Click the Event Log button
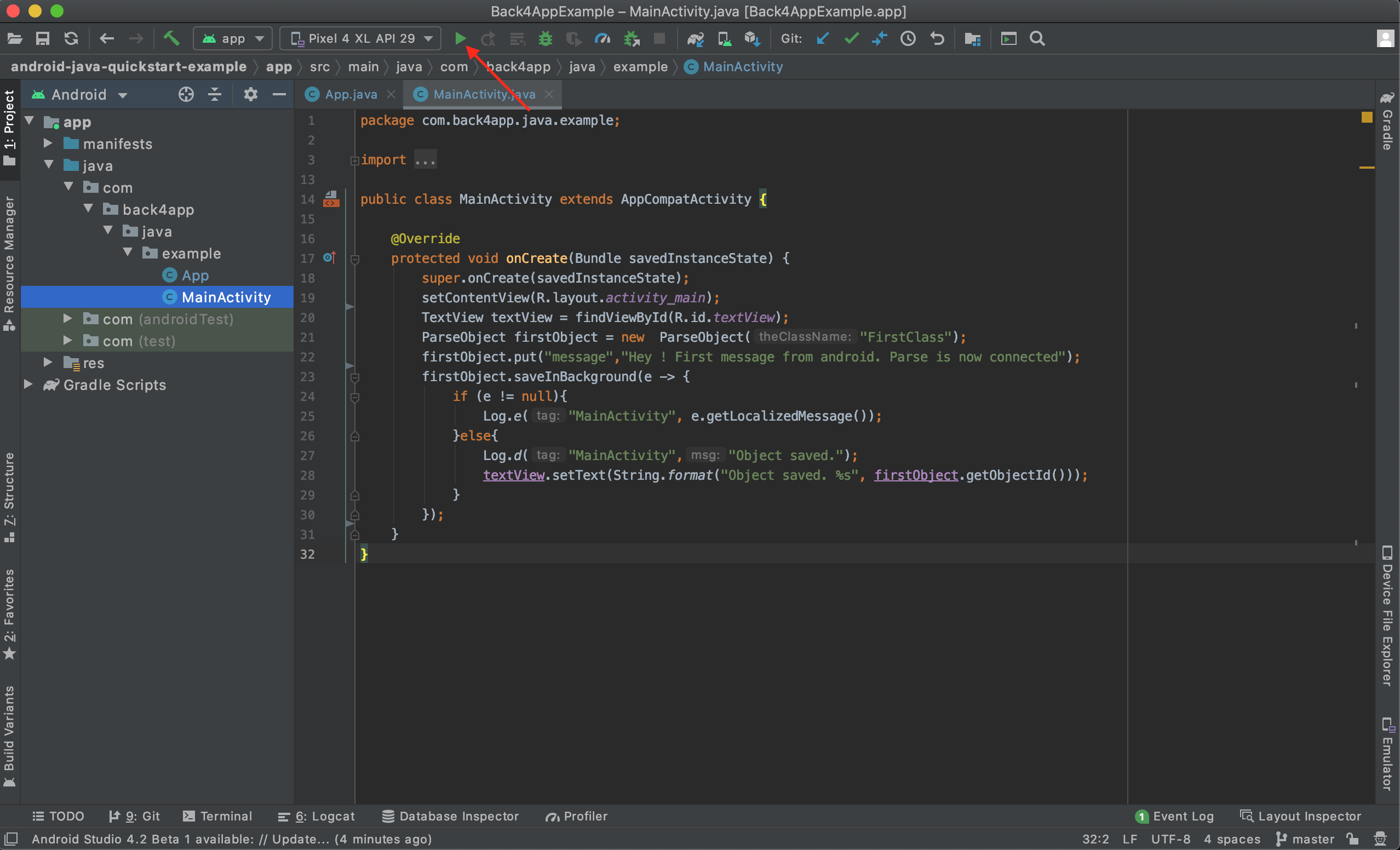This screenshot has width=1400, height=850. point(1174,816)
